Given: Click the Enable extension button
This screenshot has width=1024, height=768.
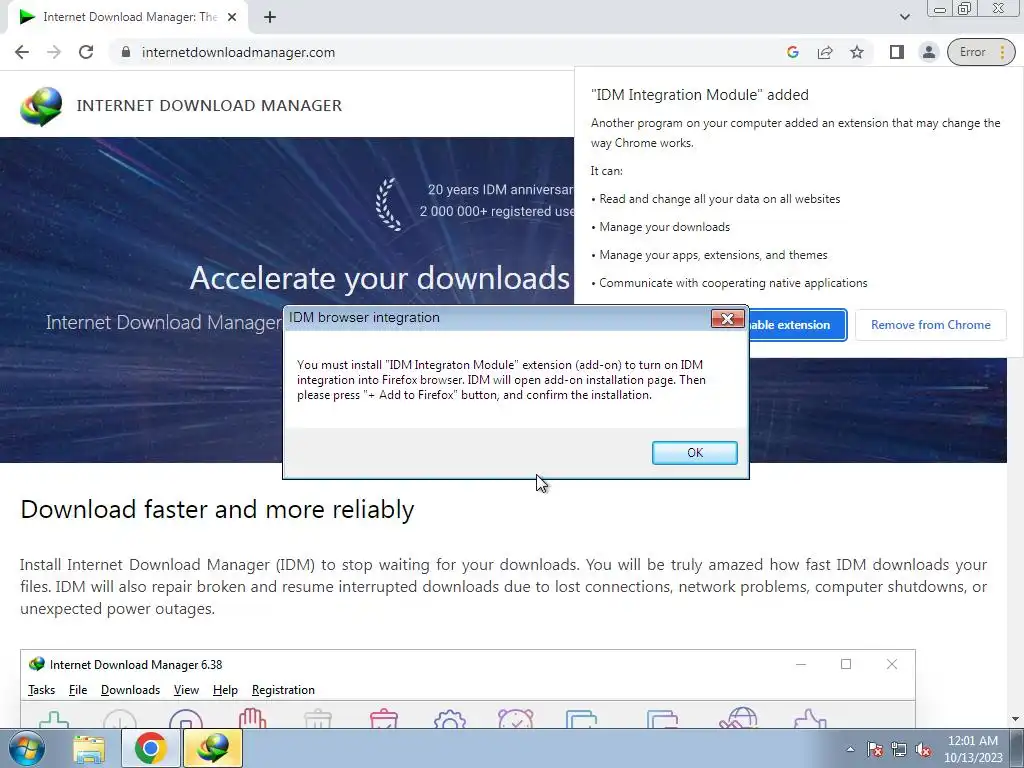Looking at the screenshot, I should point(797,325).
